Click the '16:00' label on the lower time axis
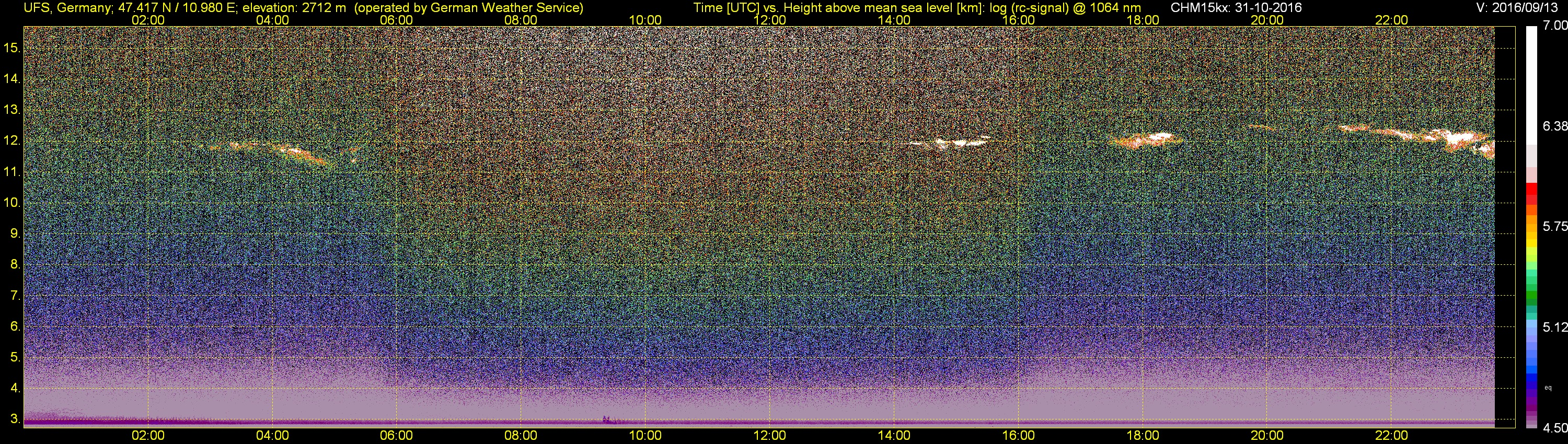The width and height of the screenshot is (1568, 444). [1018, 436]
